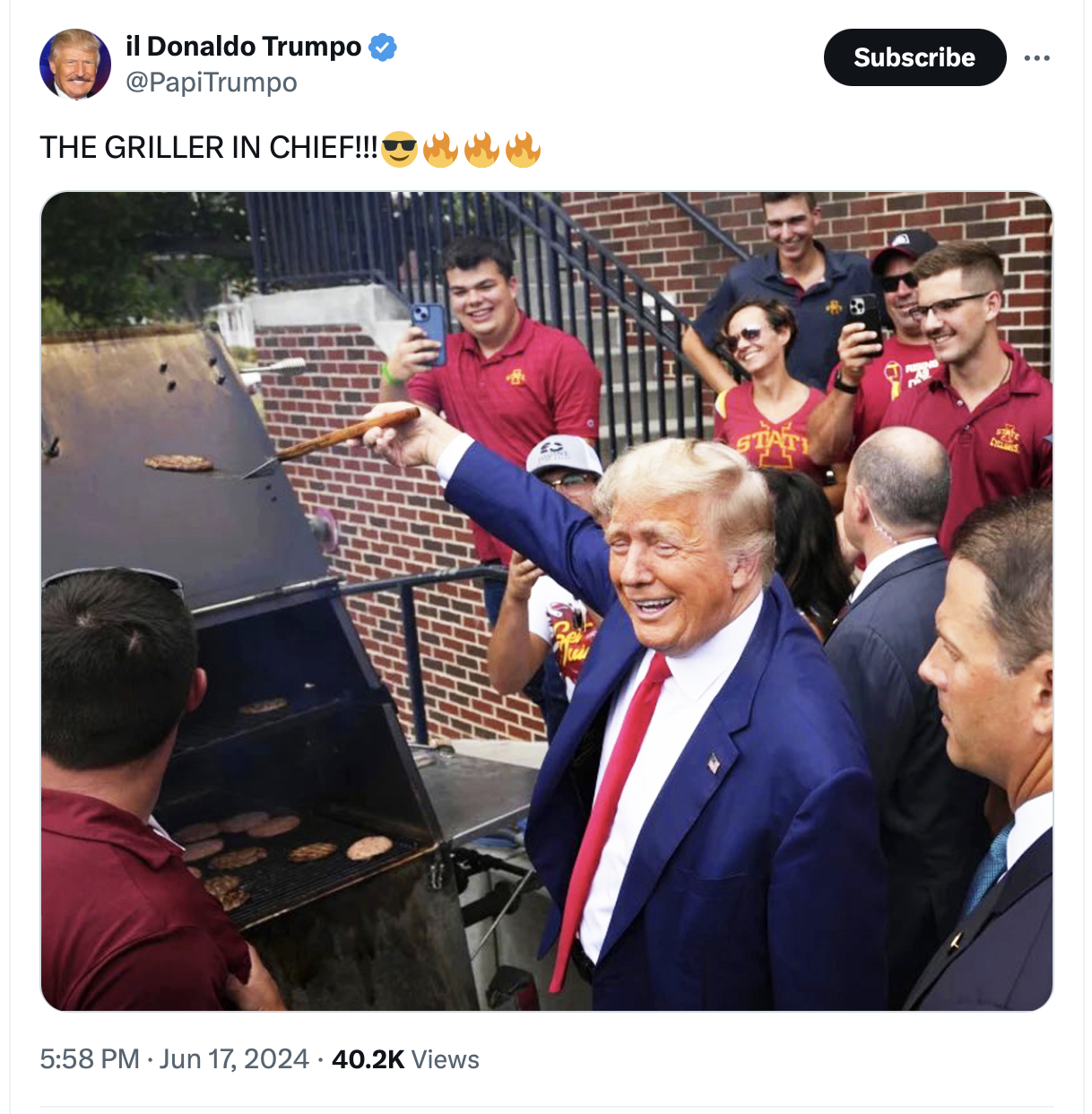Open the 5:58 PM timestamp link
1092x1114 pixels.
click(90, 1059)
